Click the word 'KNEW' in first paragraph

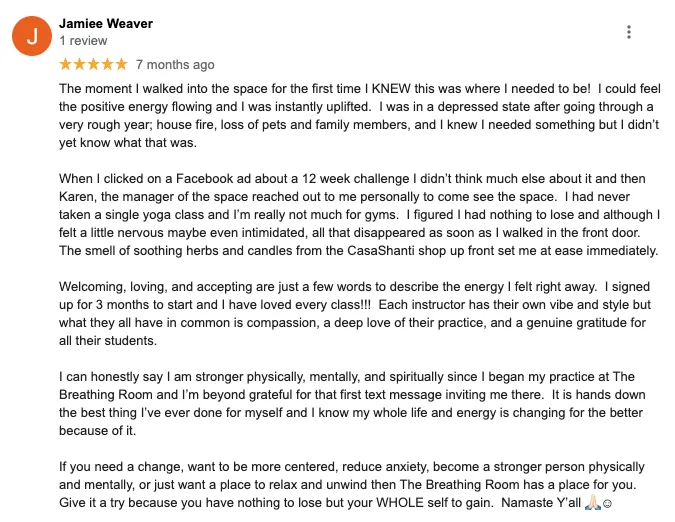(391, 89)
